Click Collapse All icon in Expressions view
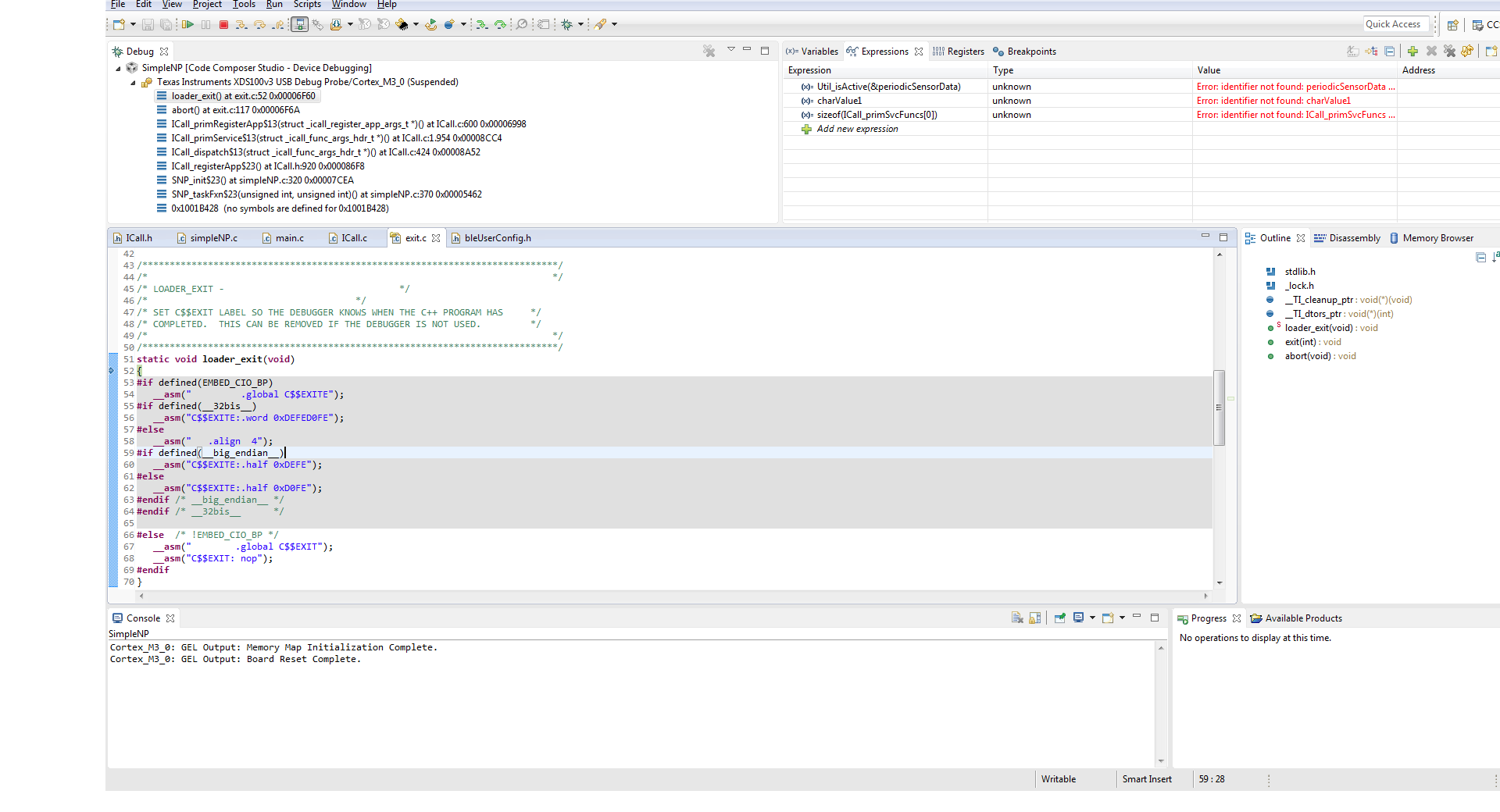Viewport: 1500px width, 812px height. pos(1390,52)
